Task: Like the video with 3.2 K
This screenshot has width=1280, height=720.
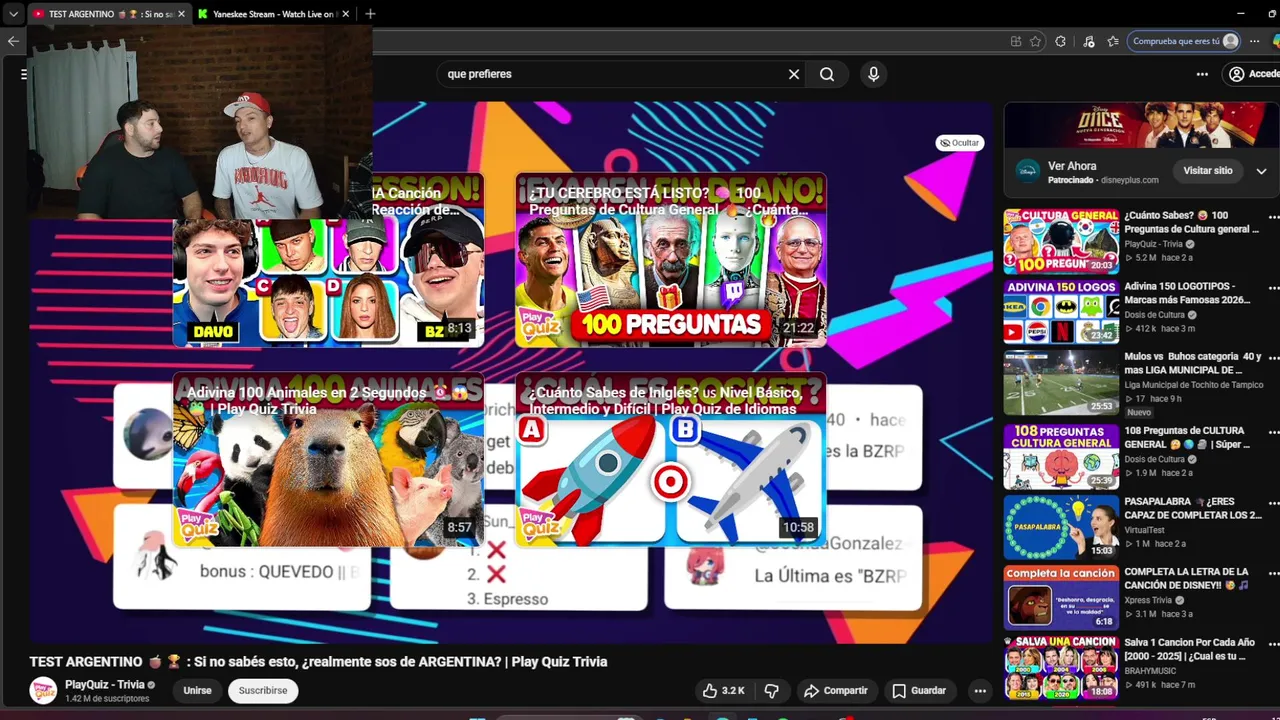Action: tap(724, 690)
